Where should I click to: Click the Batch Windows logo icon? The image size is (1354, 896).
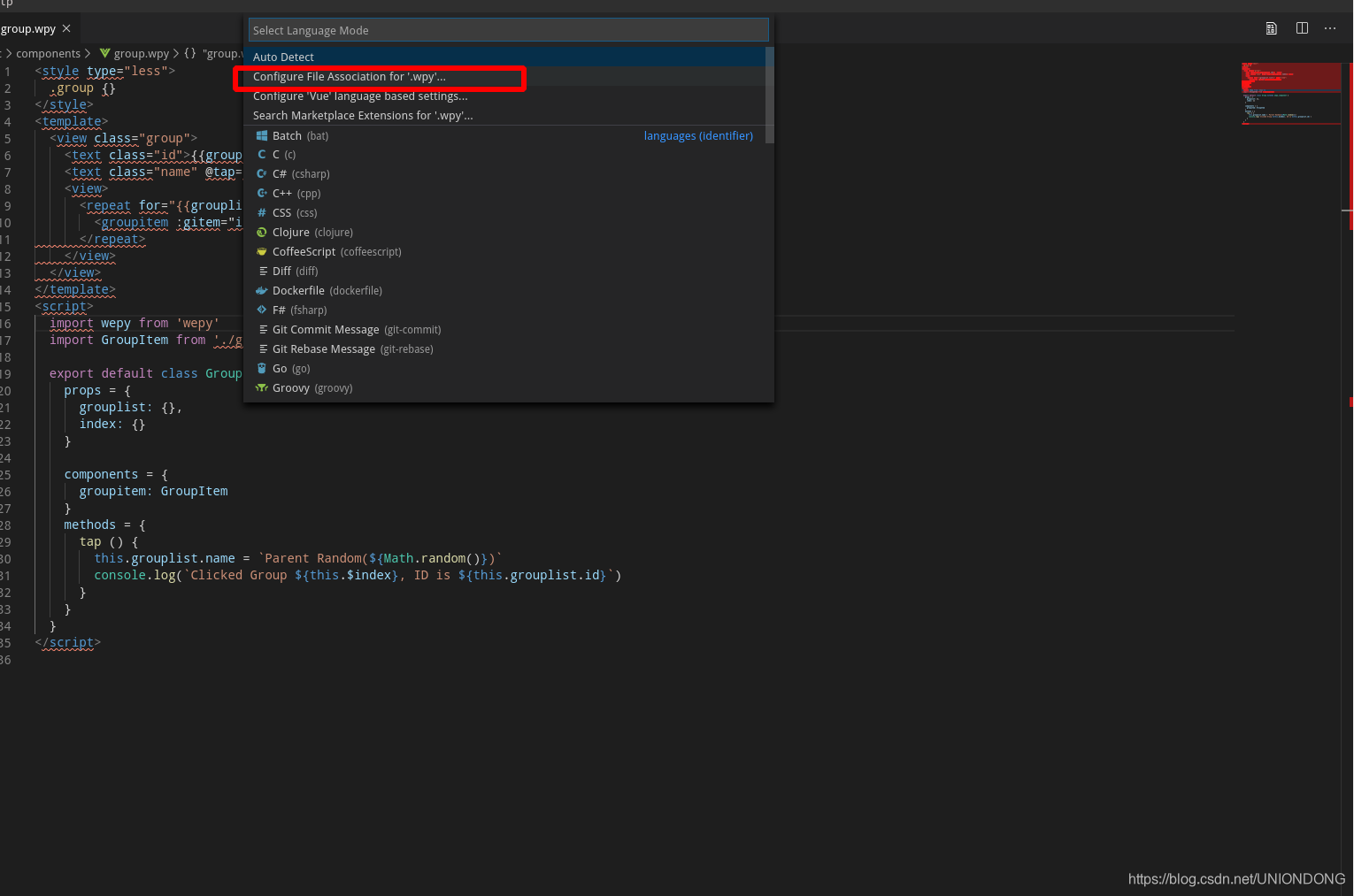coord(262,135)
